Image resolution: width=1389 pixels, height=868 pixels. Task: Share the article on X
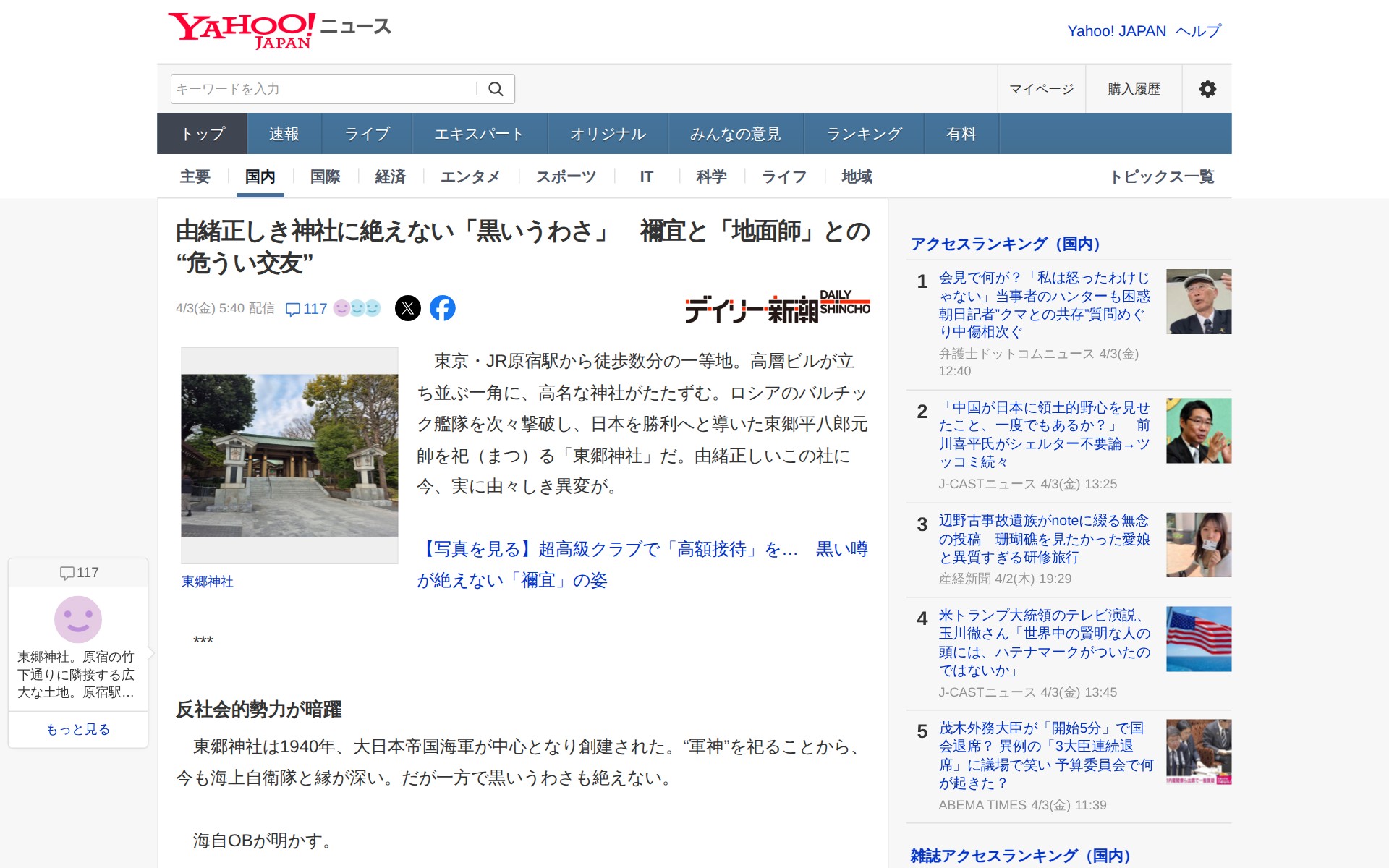(408, 308)
